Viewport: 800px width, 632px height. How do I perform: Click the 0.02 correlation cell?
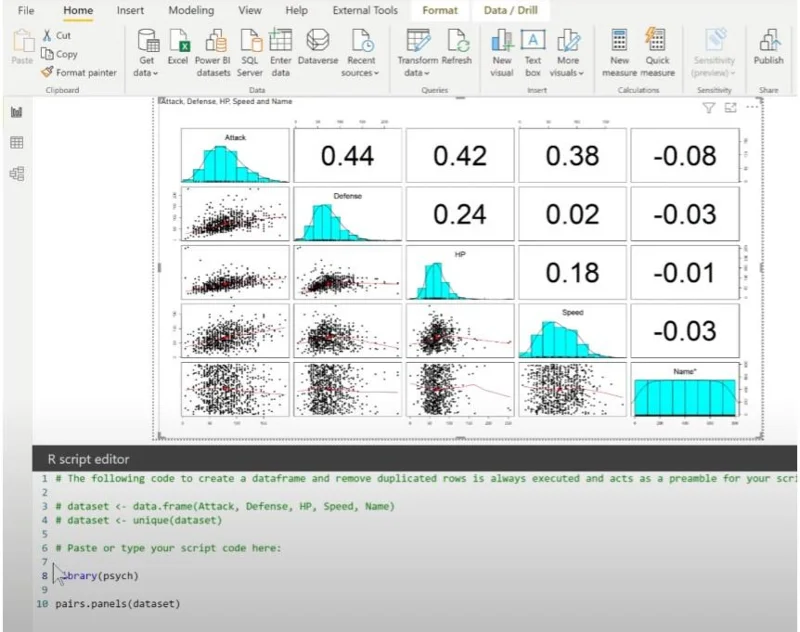click(572, 214)
